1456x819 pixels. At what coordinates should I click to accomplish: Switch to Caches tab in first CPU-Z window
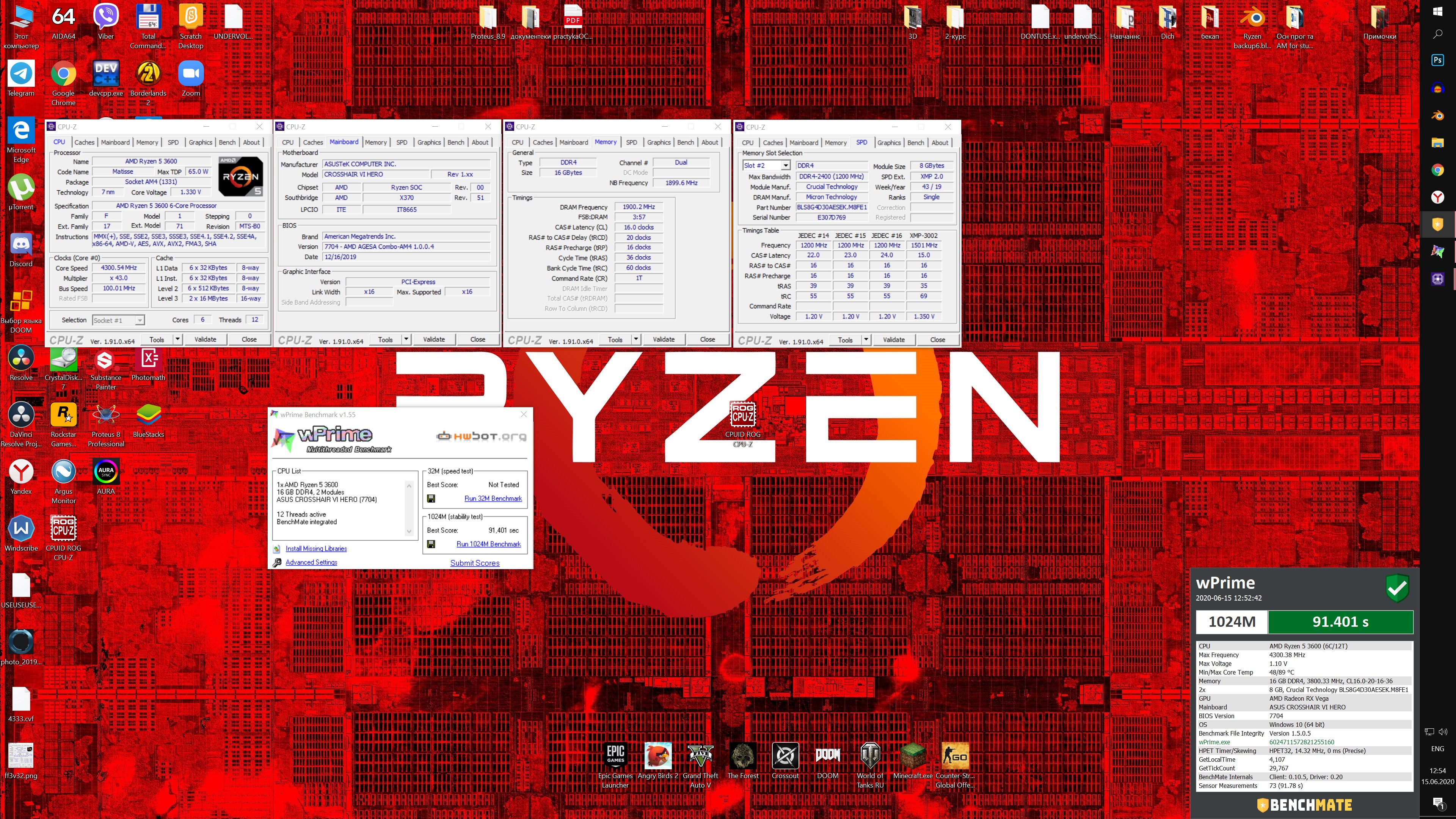84,143
